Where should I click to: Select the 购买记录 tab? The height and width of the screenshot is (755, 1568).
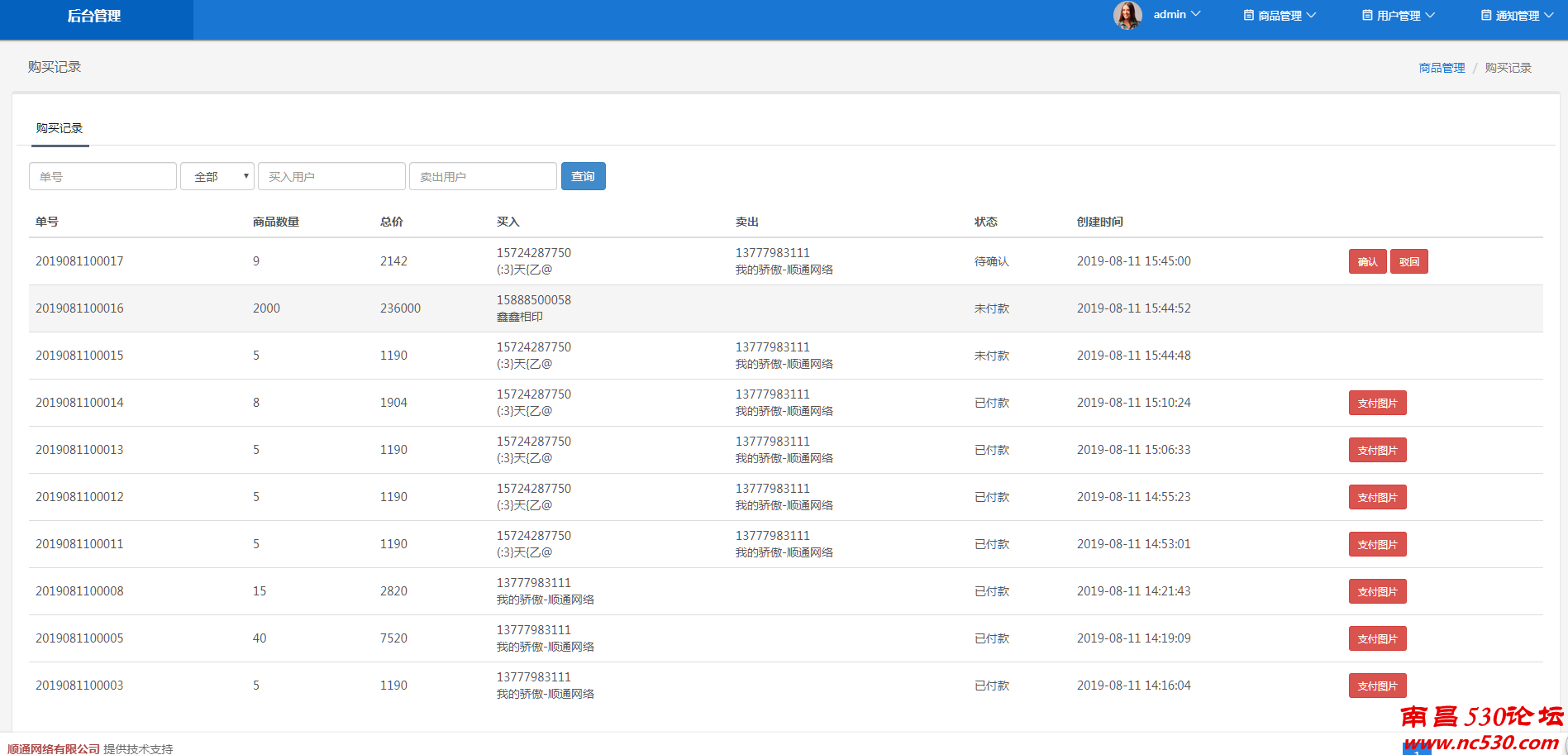click(60, 128)
